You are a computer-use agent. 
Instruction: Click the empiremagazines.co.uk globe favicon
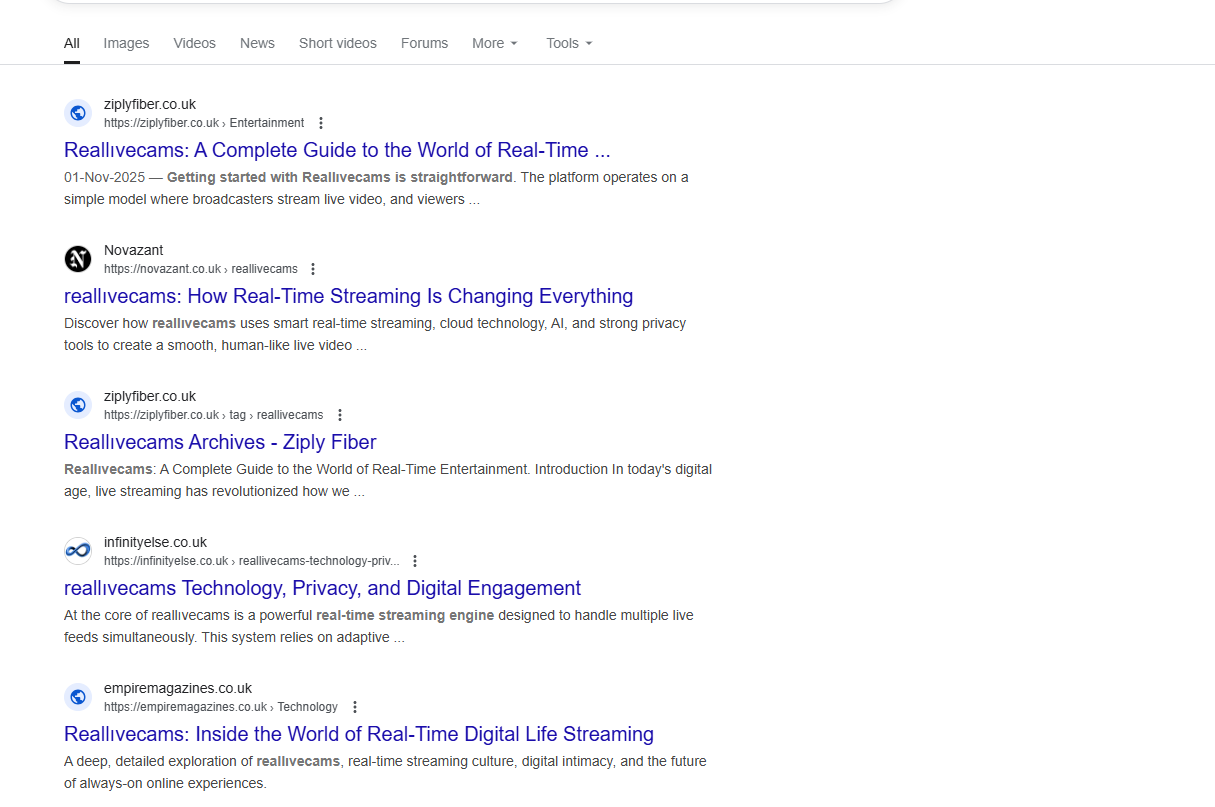click(78, 697)
